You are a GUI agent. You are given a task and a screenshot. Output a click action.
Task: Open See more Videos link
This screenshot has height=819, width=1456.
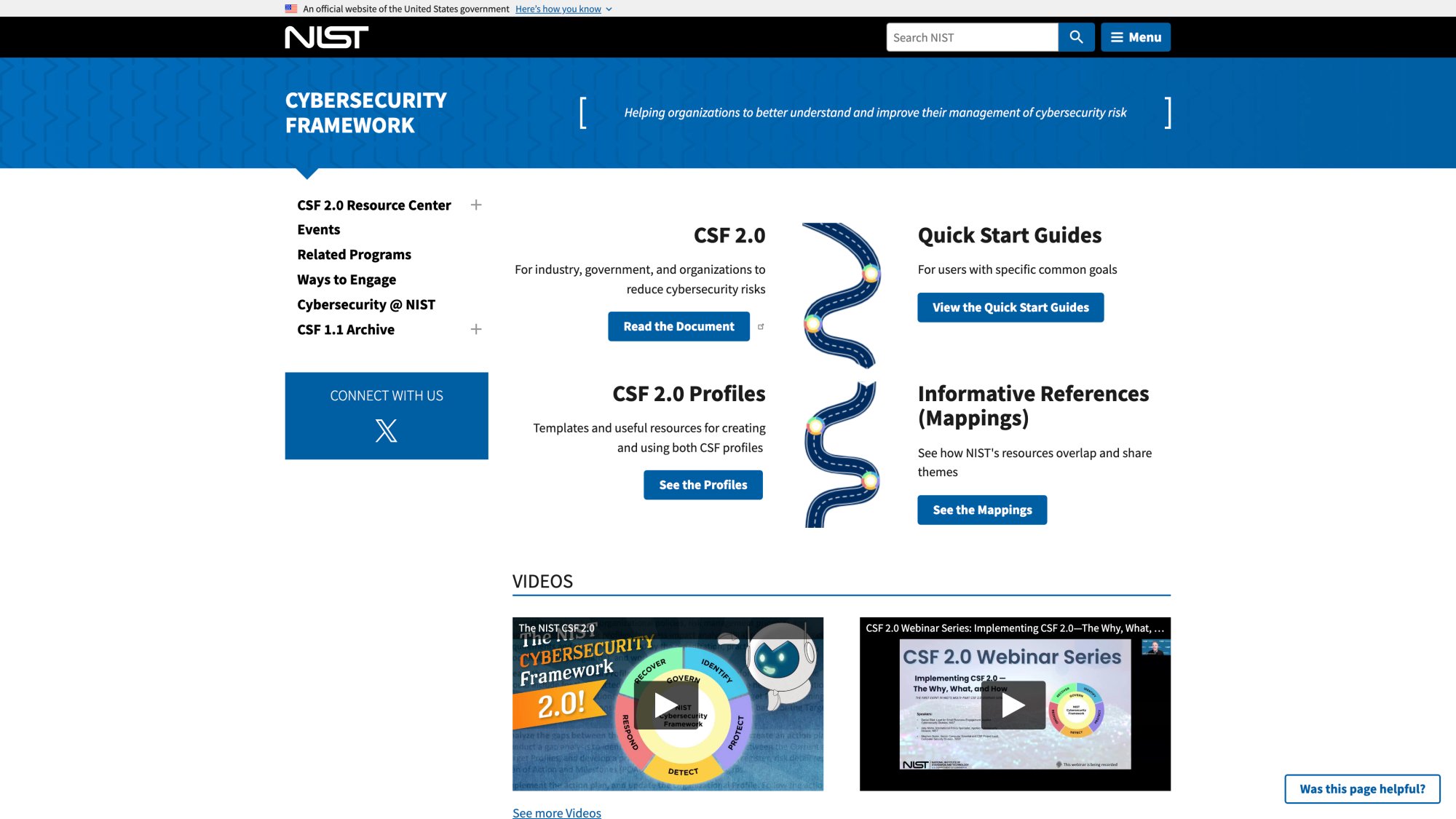(x=556, y=812)
